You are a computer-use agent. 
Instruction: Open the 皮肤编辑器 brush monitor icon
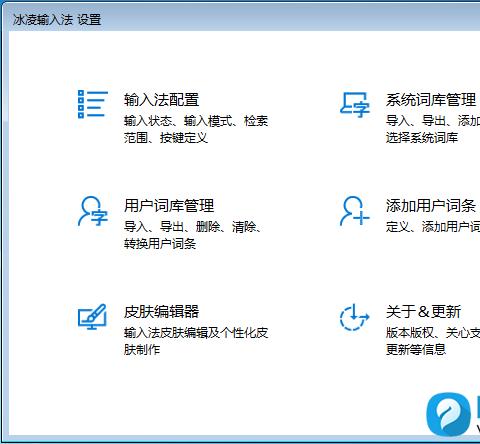(92, 316)
